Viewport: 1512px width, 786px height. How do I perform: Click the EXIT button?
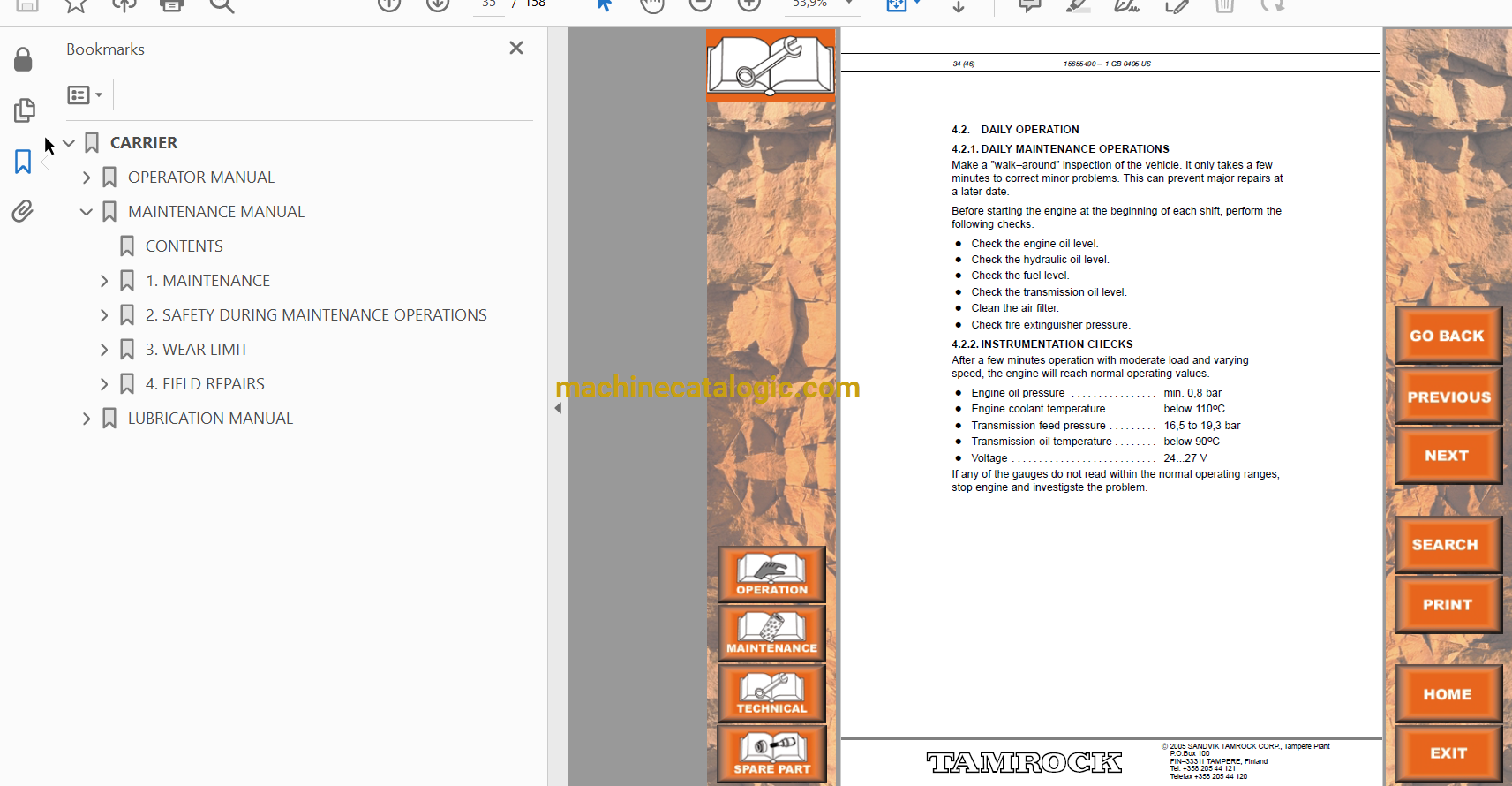coord(1448,753)
